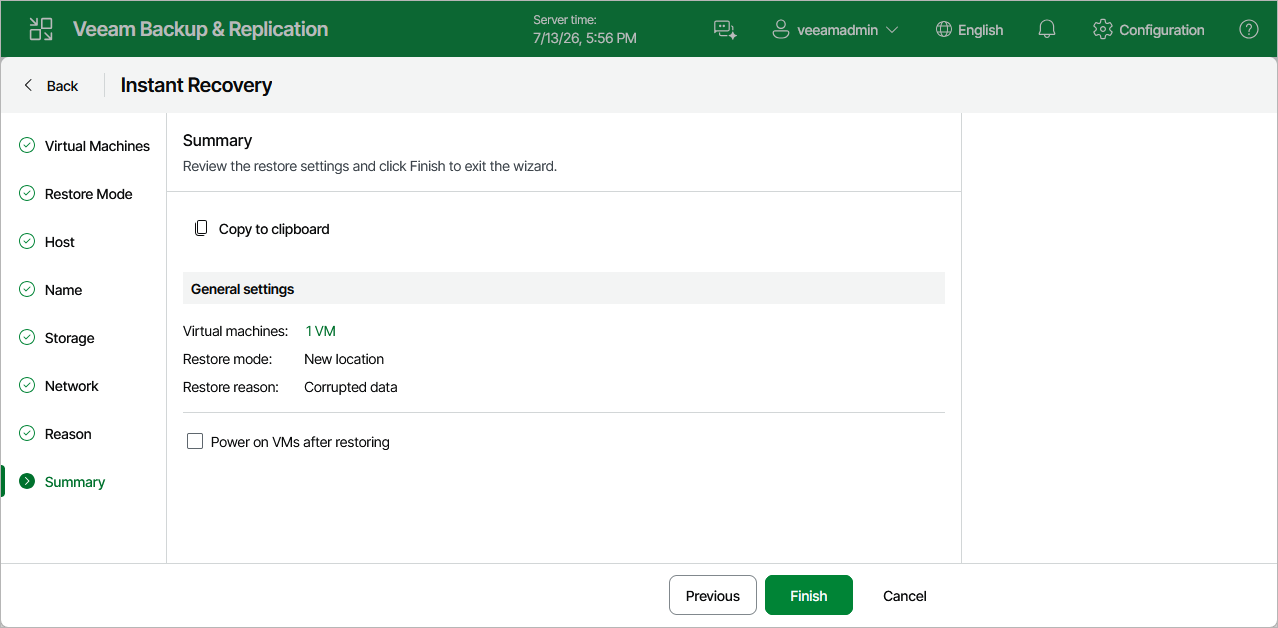Click the Virtual Machines step checkmark icon
This screenshot has height=628, width=1278.
[27, 146]
